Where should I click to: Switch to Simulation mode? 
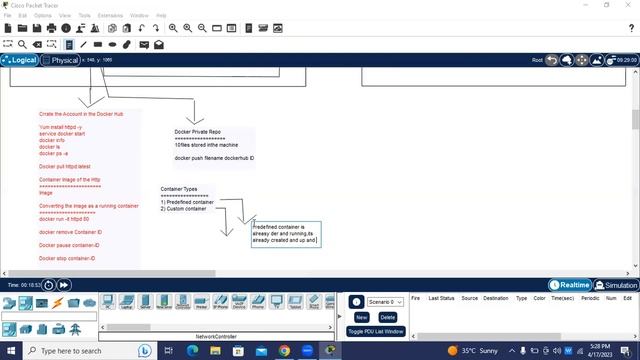pyautogui.click(x=616, y=285)
